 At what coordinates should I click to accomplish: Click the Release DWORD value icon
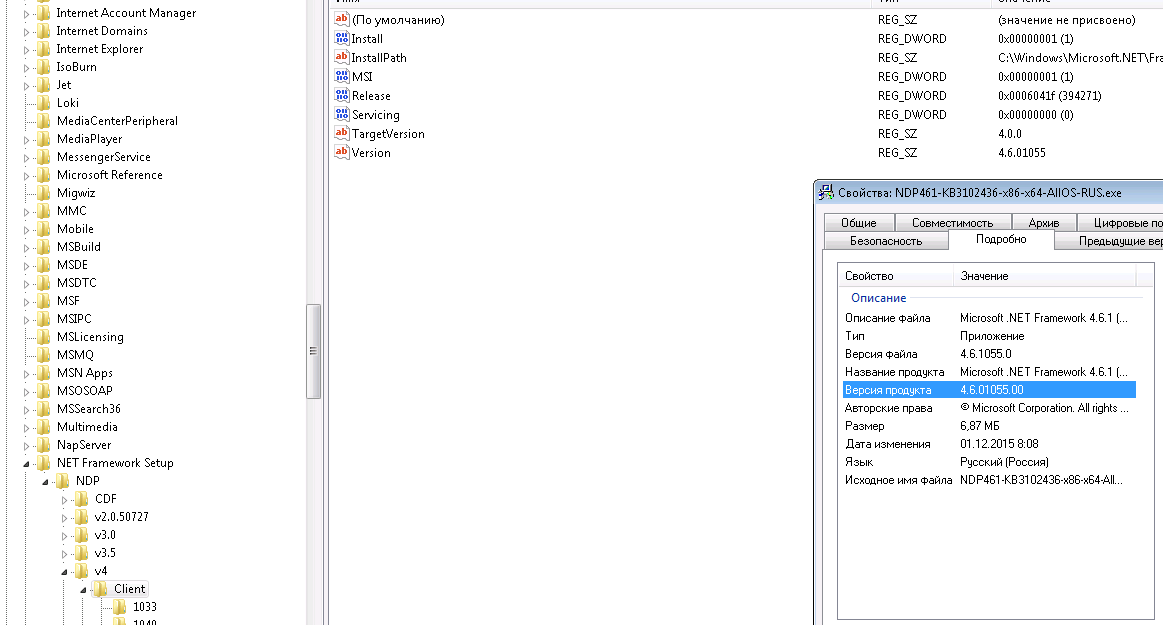(x=341, y=96)
